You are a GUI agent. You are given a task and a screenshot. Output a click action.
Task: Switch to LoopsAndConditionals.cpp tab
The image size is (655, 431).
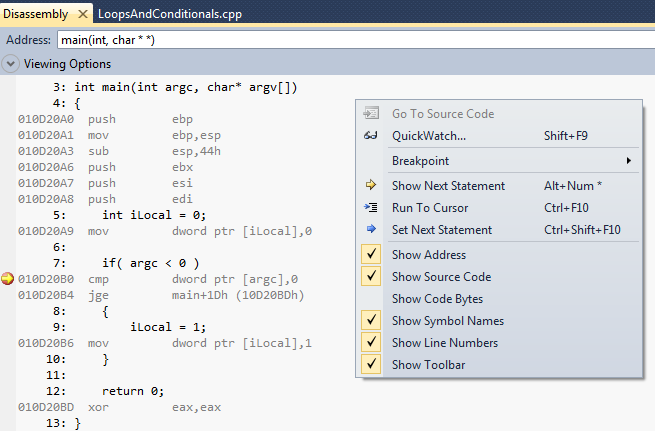coord(169,15)
